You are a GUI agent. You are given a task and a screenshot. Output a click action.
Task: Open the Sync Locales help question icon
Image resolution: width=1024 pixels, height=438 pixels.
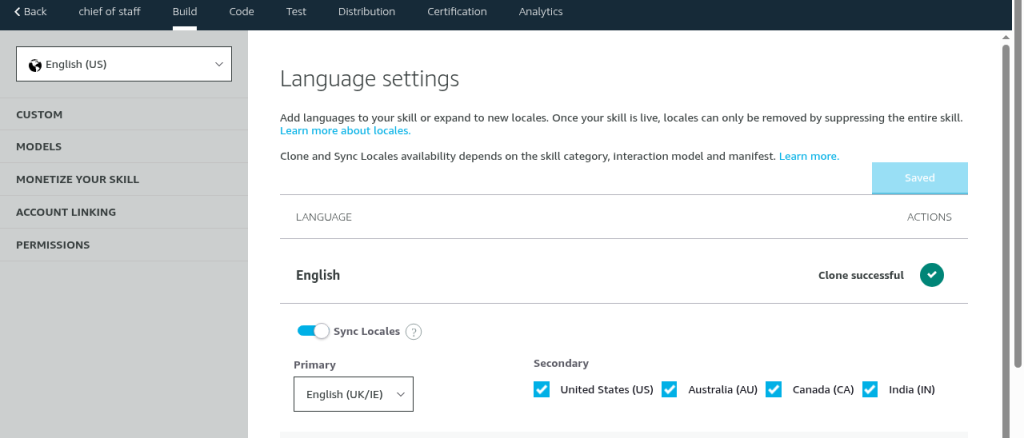click(x=413, y=332)
